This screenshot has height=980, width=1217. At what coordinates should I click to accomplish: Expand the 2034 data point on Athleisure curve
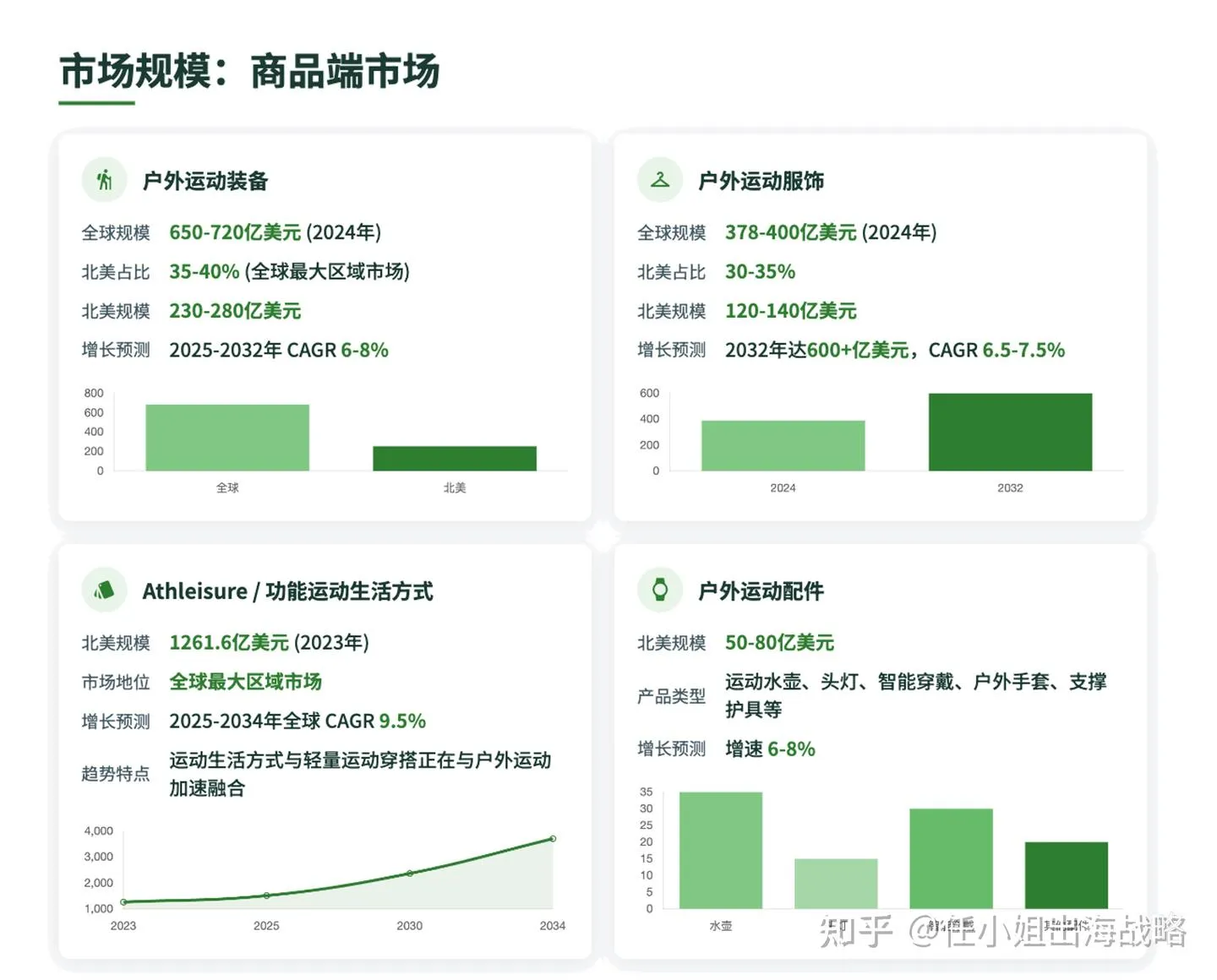tap(553, 839)
